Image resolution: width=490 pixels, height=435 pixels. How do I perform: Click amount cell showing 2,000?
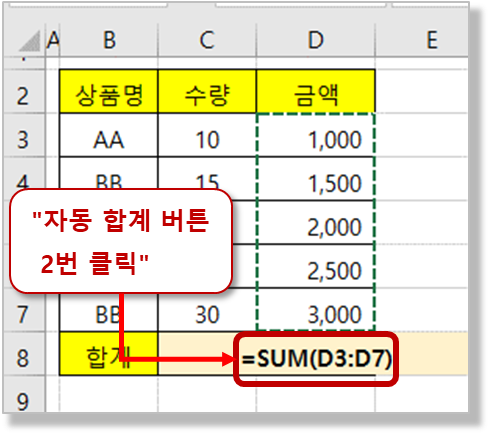pos(316,223)
